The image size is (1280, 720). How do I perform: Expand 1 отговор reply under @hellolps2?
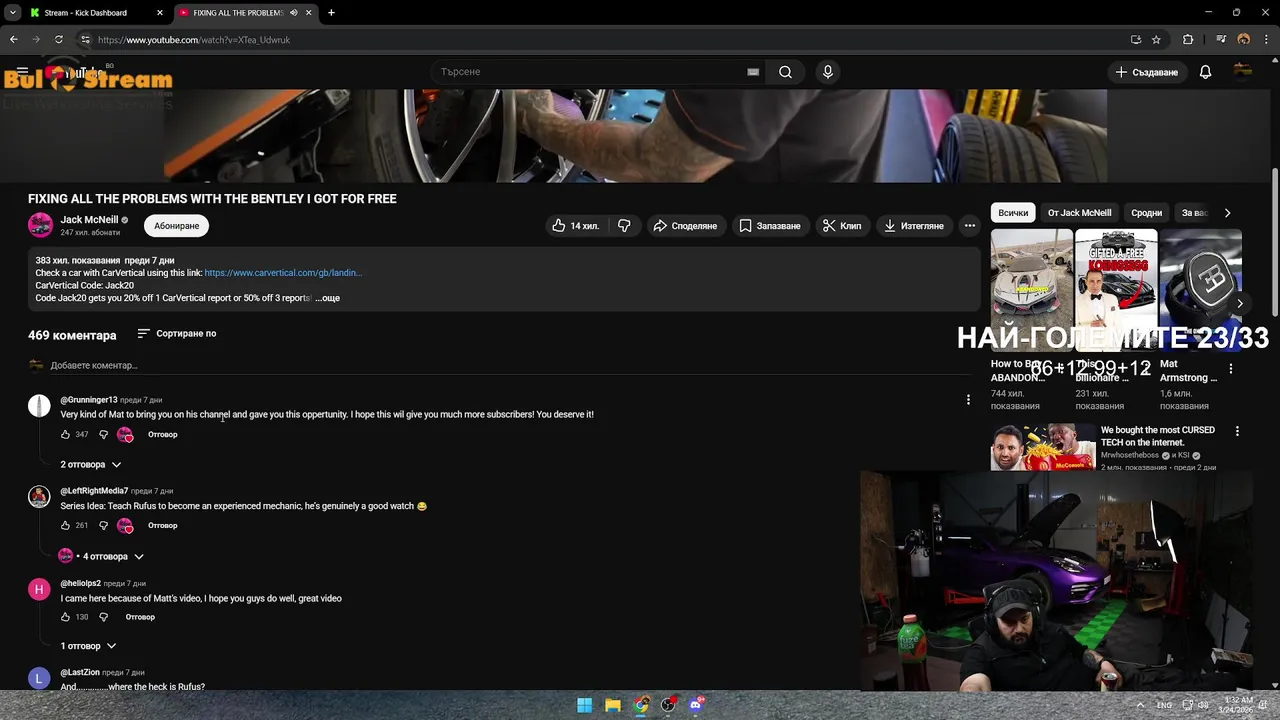pyautogui.click(x=88, y=646)
